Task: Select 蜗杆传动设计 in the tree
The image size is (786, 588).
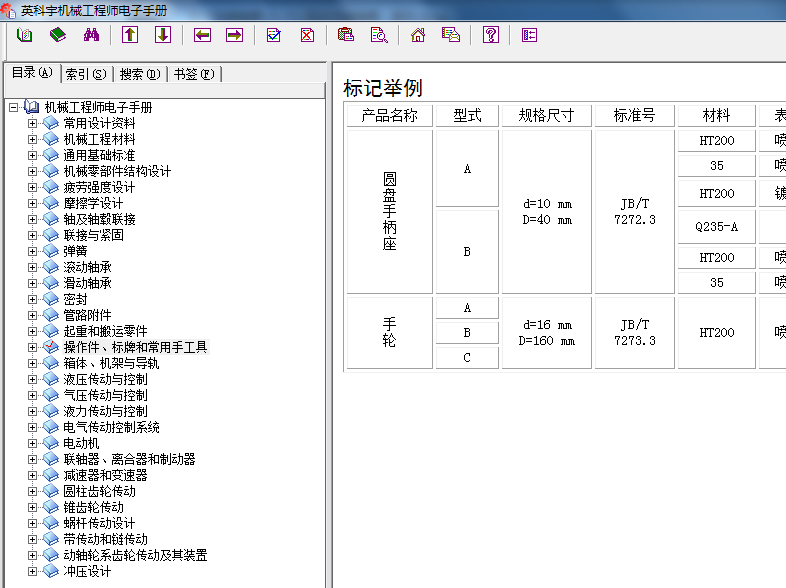Action: point(99,524)
